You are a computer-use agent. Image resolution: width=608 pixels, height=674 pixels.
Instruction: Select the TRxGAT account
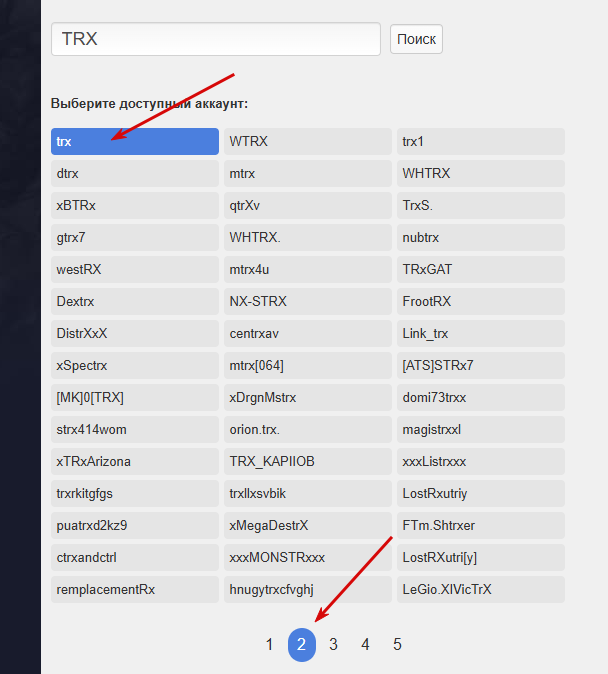(481, 270)
